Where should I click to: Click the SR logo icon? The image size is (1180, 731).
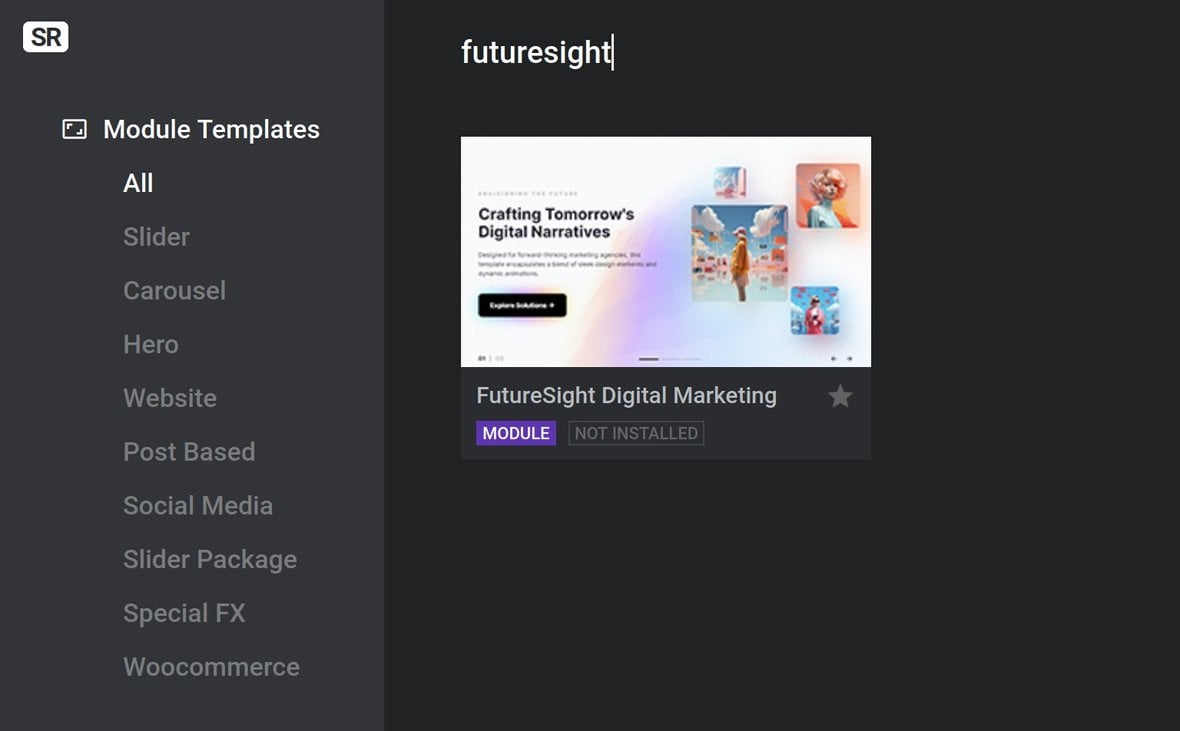tap(46, 37)
